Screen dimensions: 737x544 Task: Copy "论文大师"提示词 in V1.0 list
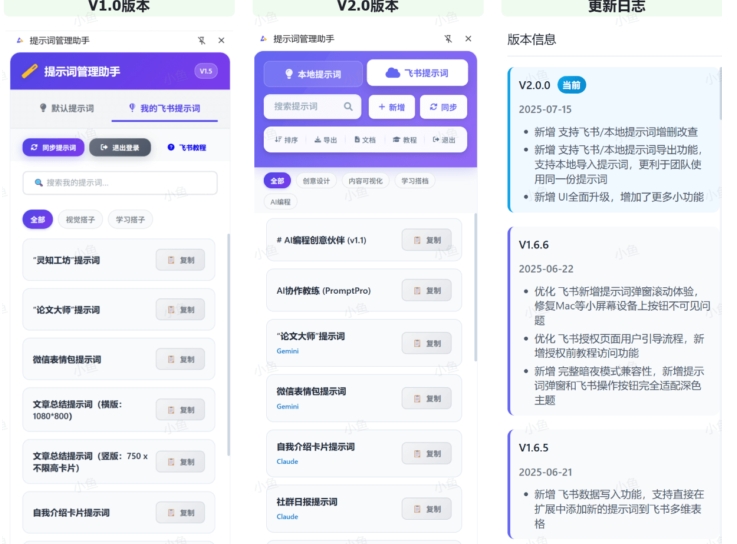point(180,309)
